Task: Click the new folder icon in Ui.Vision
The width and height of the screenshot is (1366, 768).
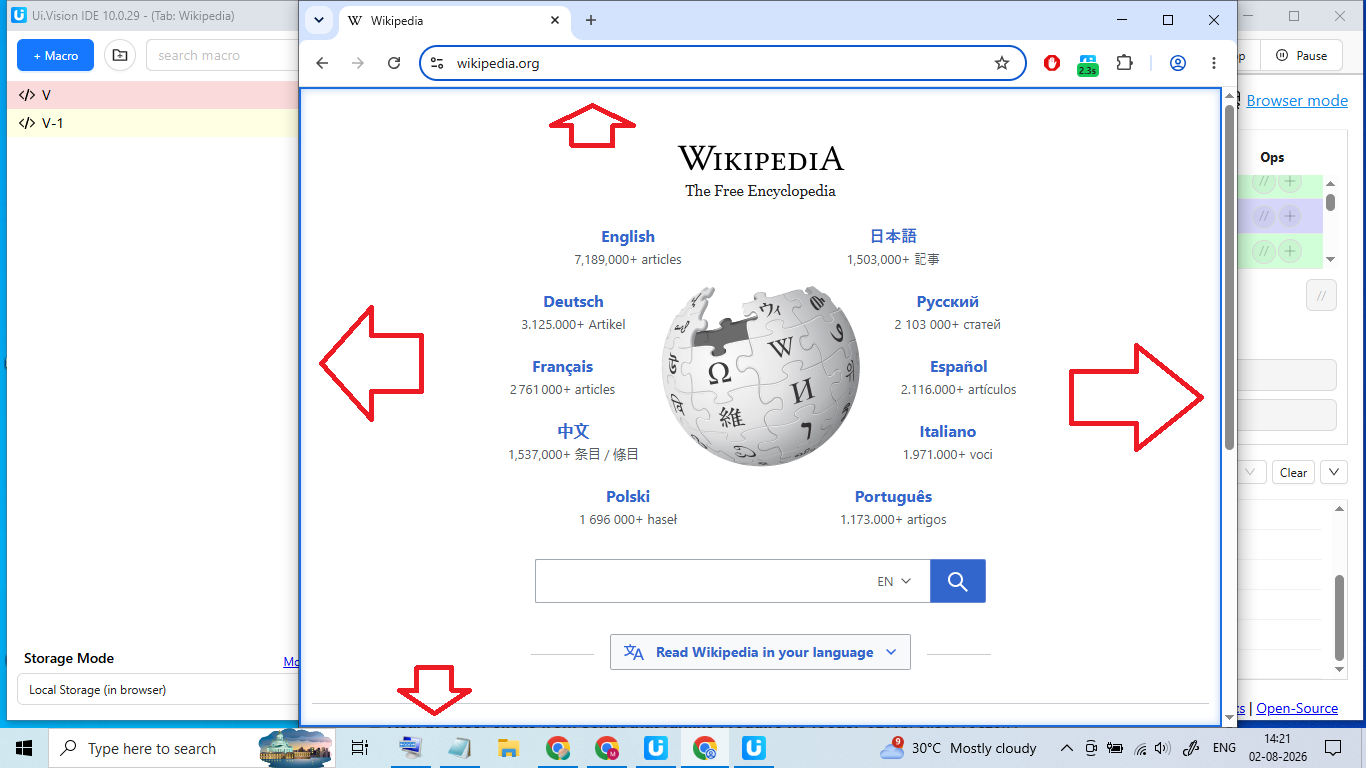Action: click(x=120, y=56)
